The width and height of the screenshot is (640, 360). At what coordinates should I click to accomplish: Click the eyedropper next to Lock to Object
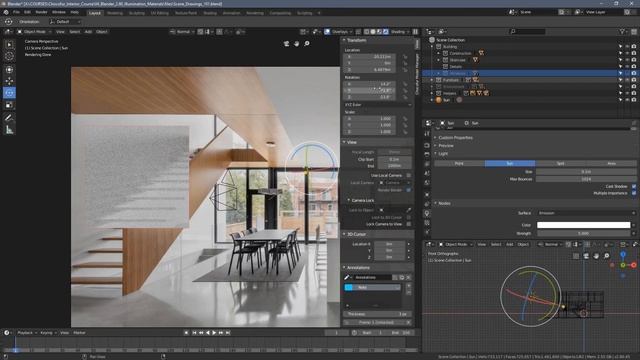click(x=409, y=210)
